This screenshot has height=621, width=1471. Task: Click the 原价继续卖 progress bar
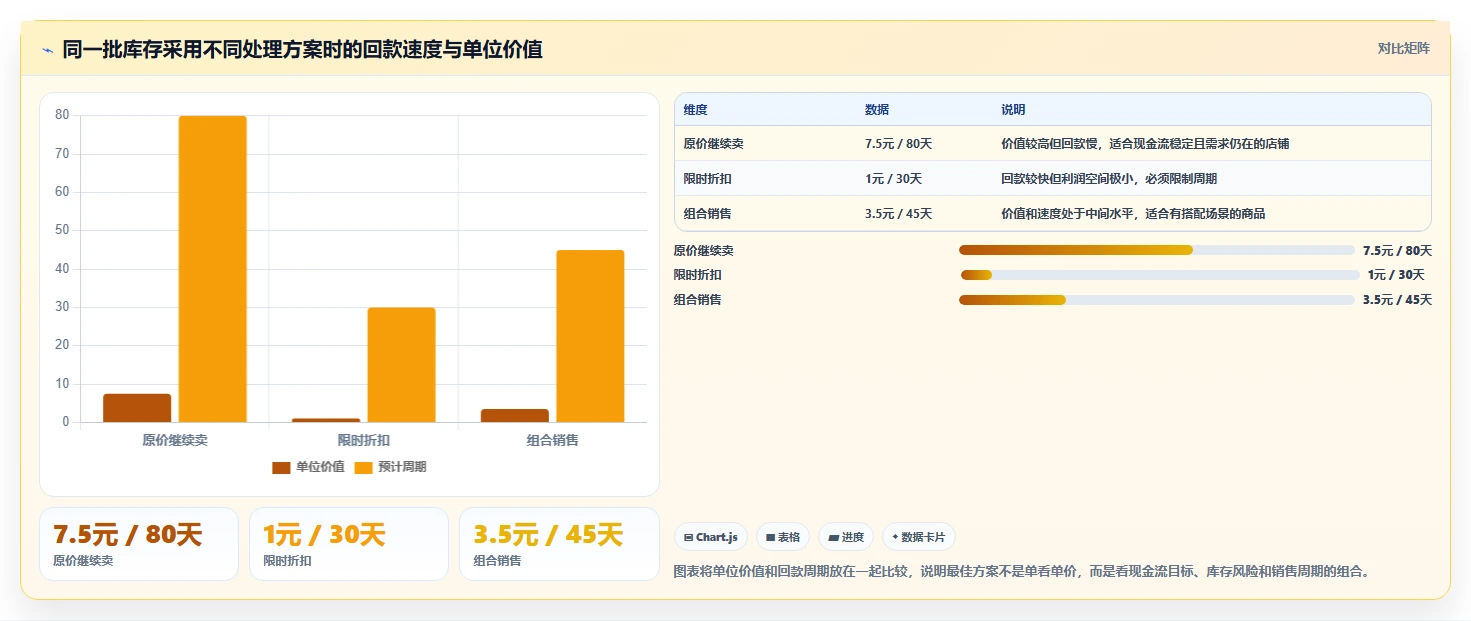pos(1156,250)
